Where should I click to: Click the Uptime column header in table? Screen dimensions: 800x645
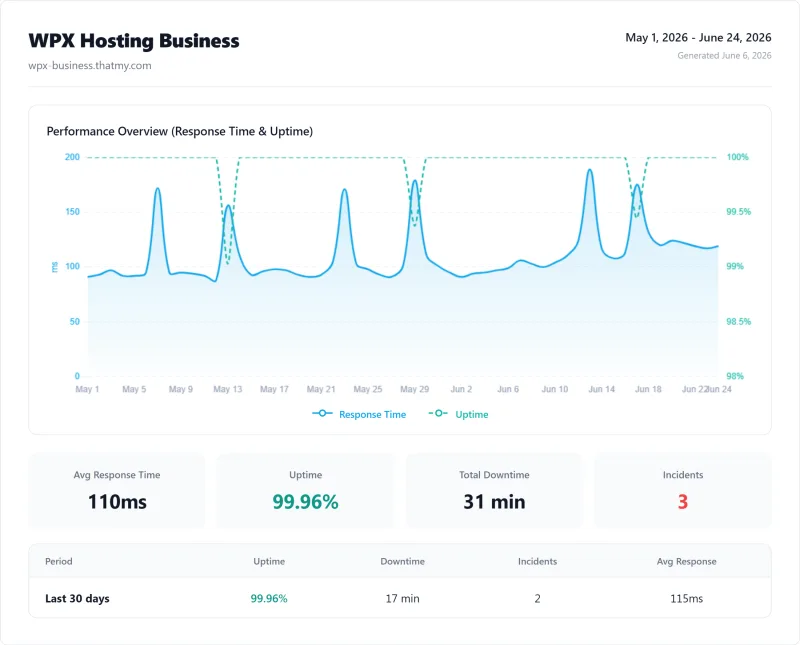tap(269, 561)
